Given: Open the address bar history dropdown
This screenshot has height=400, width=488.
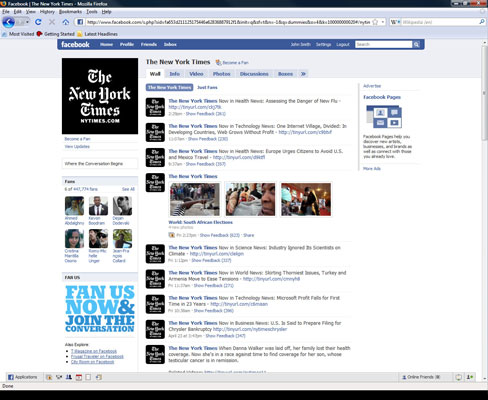Looking at the screenshot, I should click(x=383, y=22).
